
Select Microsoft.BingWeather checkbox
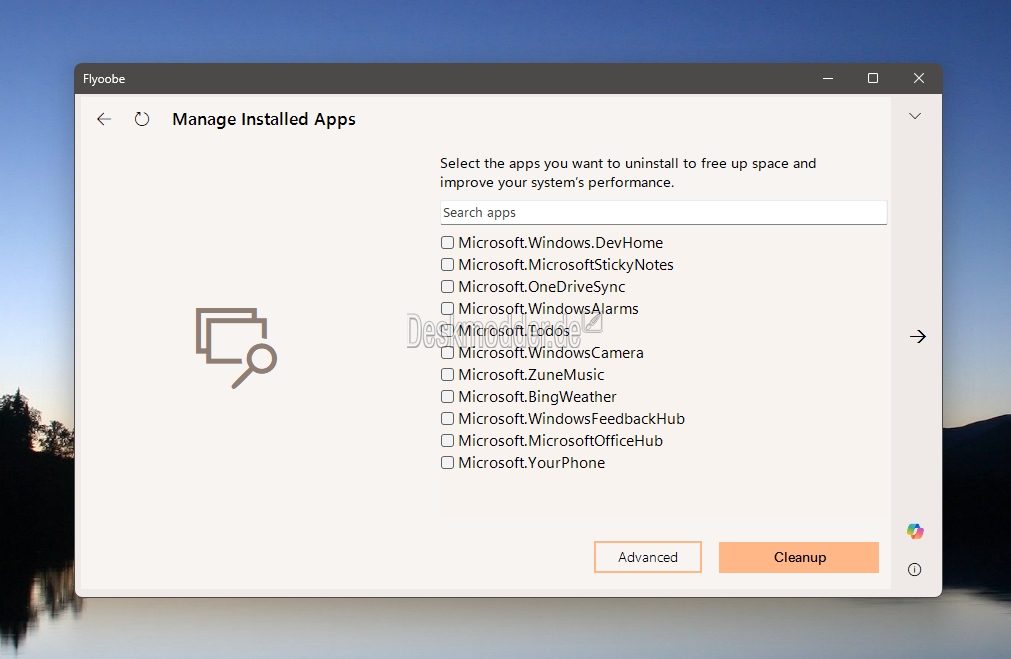447,397
